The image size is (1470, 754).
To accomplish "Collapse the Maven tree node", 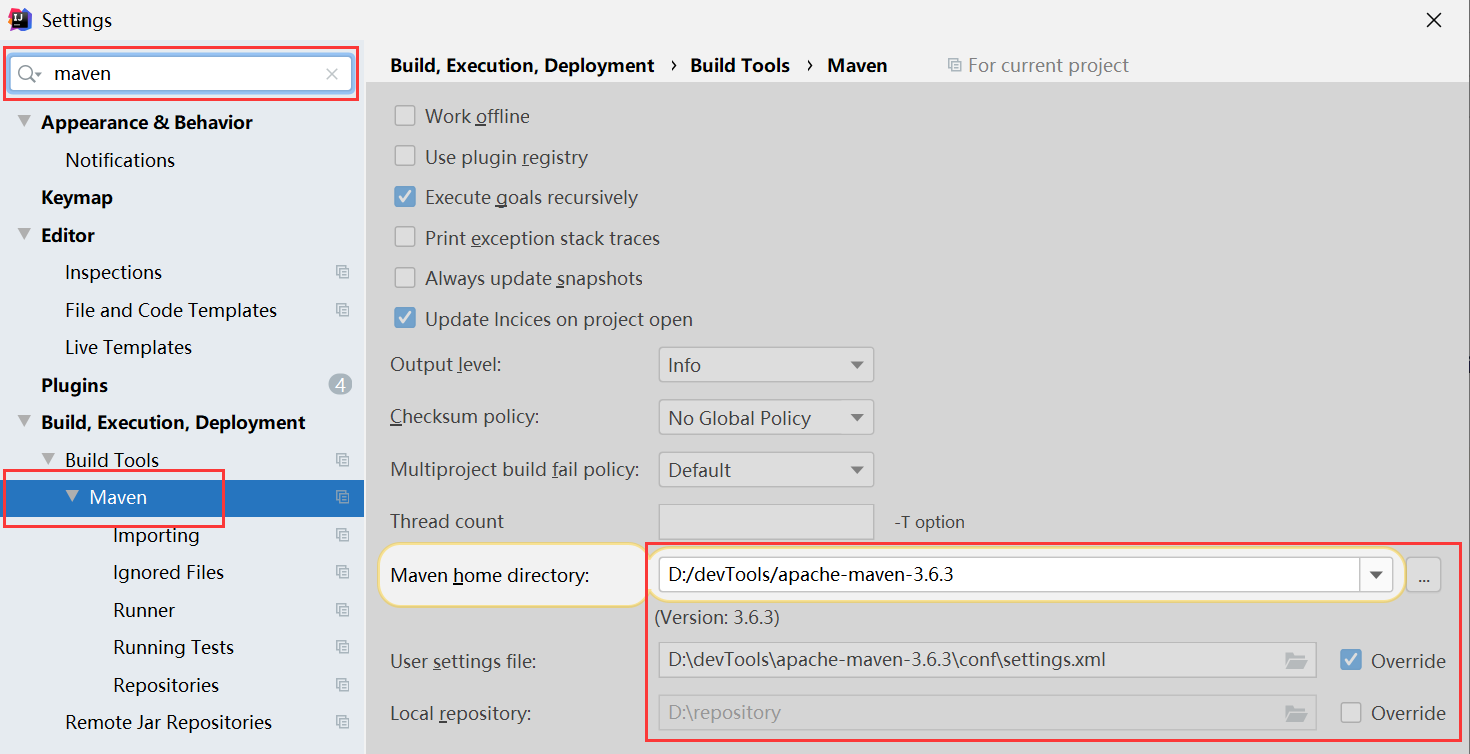I will [72, 497].
